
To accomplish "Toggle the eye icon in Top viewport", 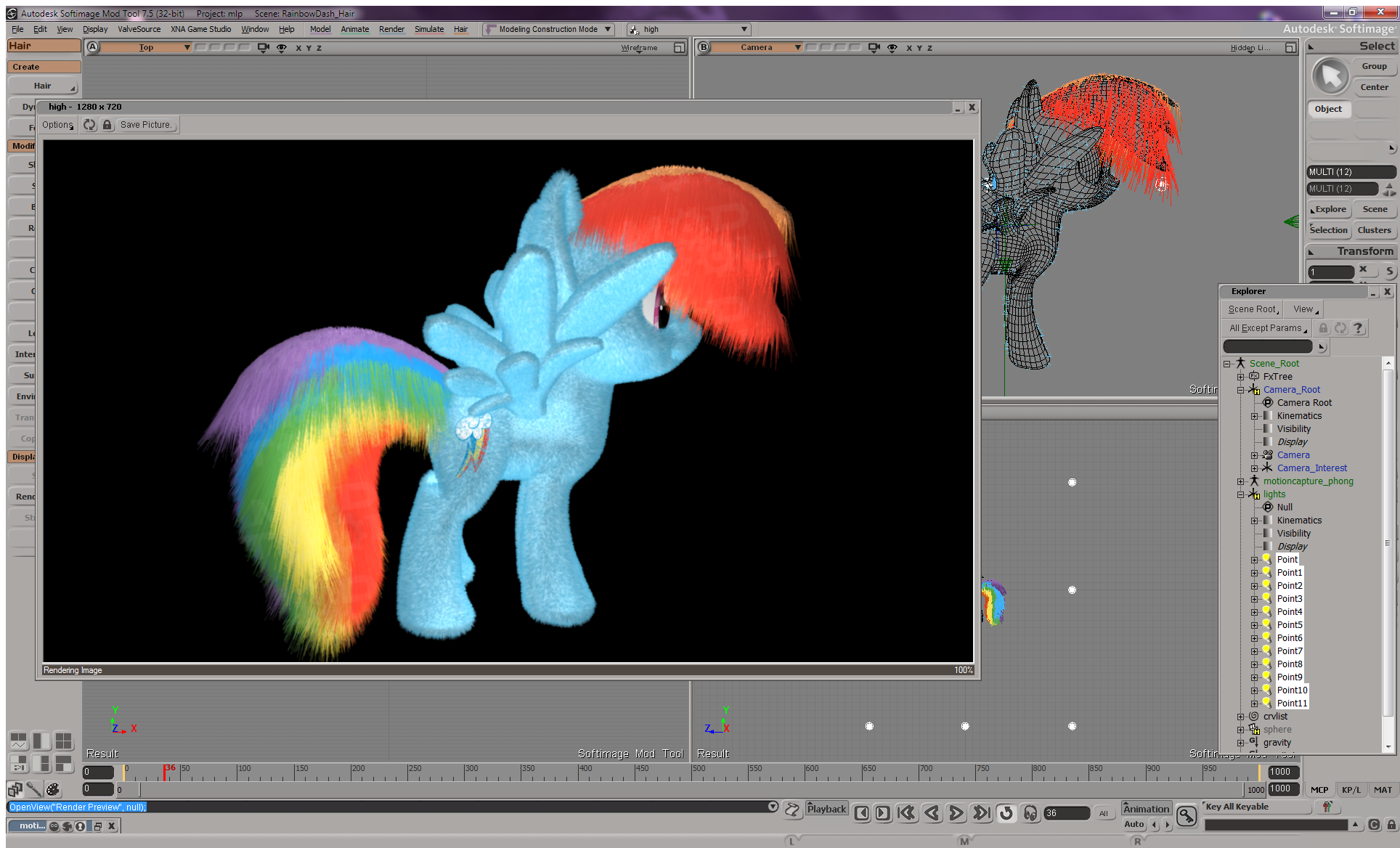I will click(x=282, y=47).
